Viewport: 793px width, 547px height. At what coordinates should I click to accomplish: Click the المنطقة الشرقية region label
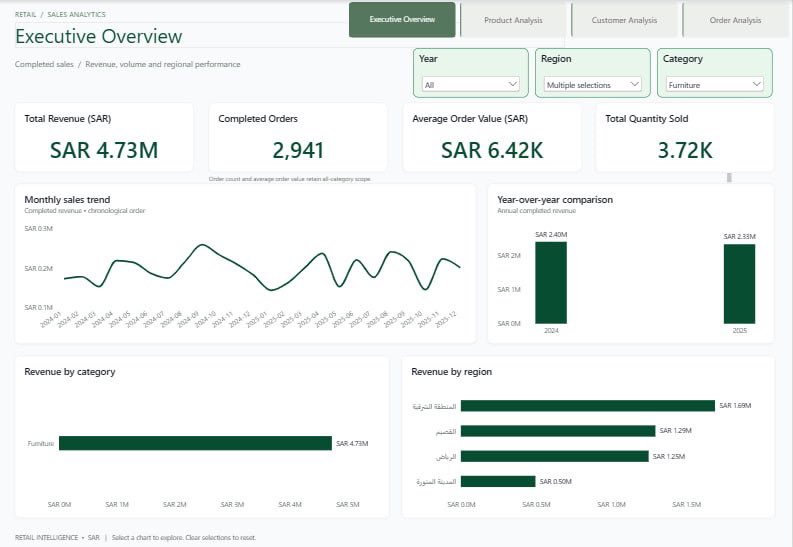click(434, 406)
